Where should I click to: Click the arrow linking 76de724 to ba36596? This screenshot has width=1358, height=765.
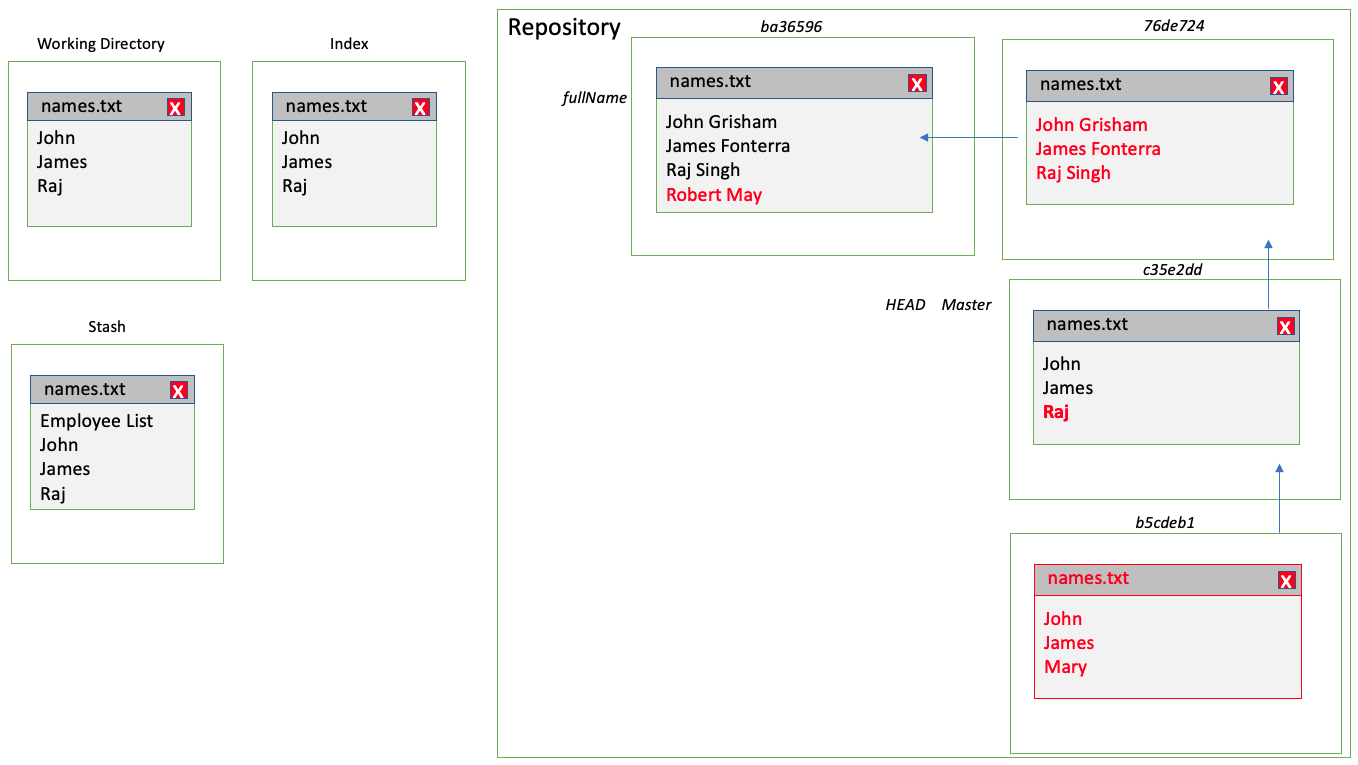(x=970, y=137)
